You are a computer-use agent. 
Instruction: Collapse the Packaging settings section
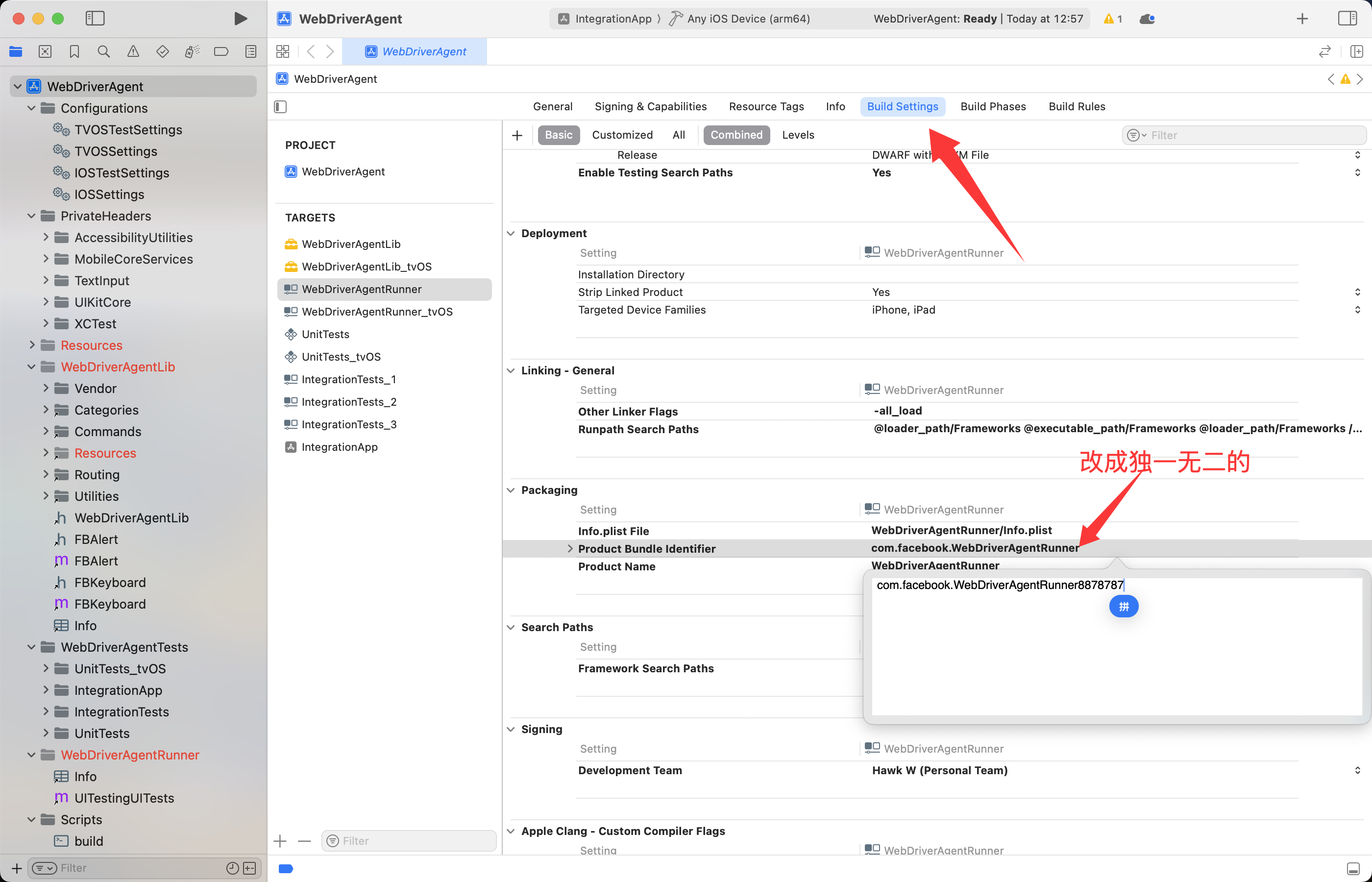click(x=511, y=490)
